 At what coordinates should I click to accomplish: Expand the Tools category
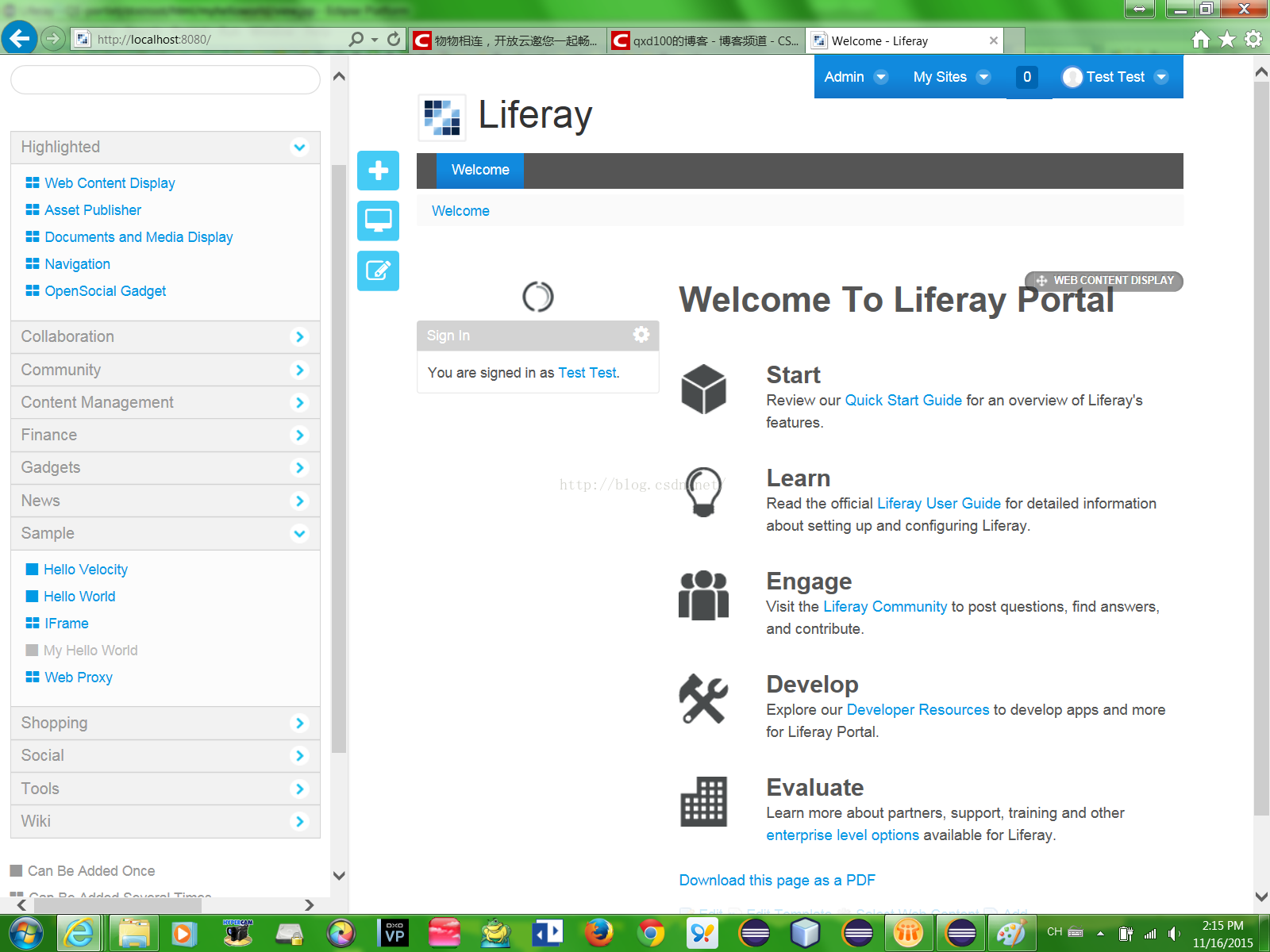(299, 789)
